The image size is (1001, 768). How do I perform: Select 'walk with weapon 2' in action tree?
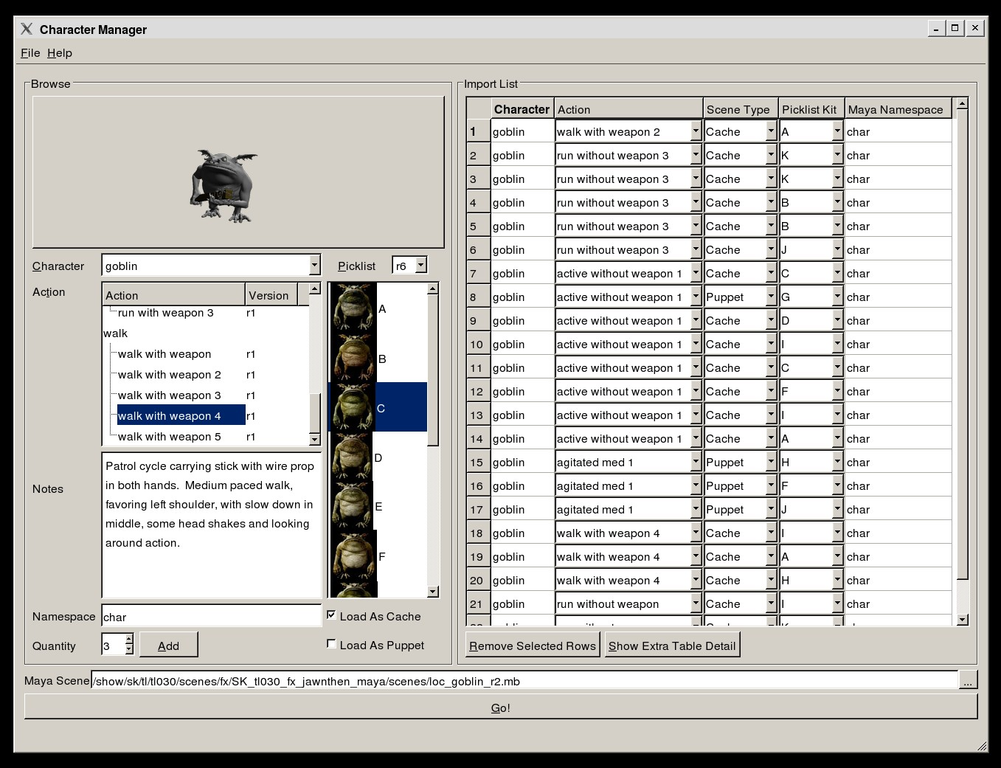pyautogui.click(x=169, y=375)
